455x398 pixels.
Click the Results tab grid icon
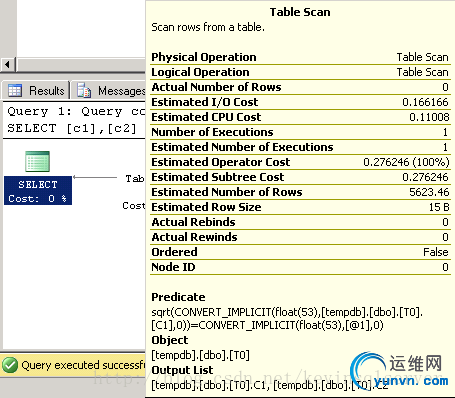[15, 90]
